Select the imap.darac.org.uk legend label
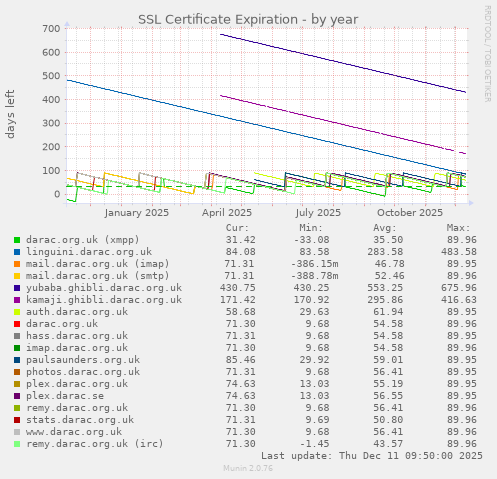 pyautogui.click(x=77, y=348)
